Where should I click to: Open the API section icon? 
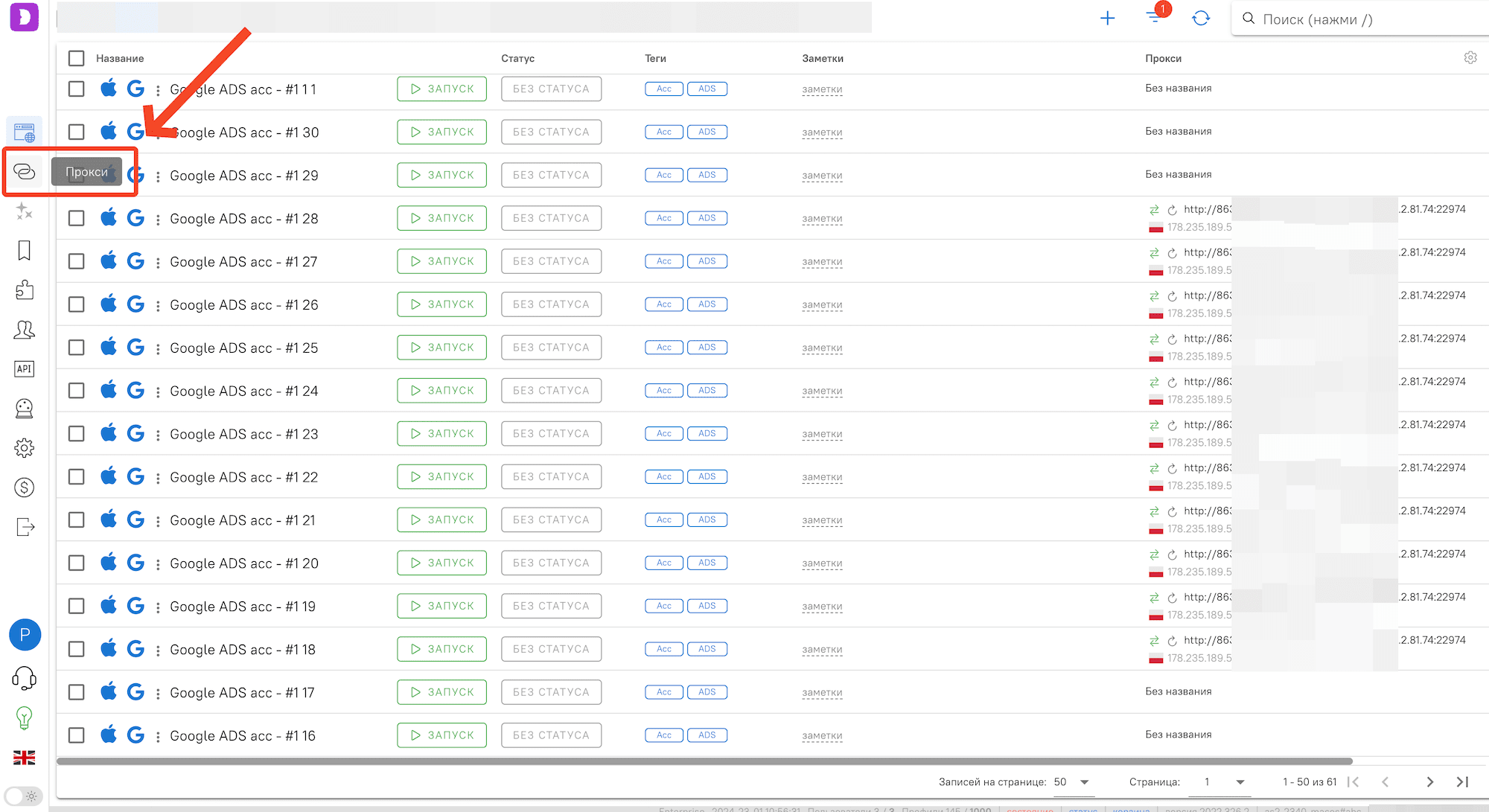pos(25,369)
